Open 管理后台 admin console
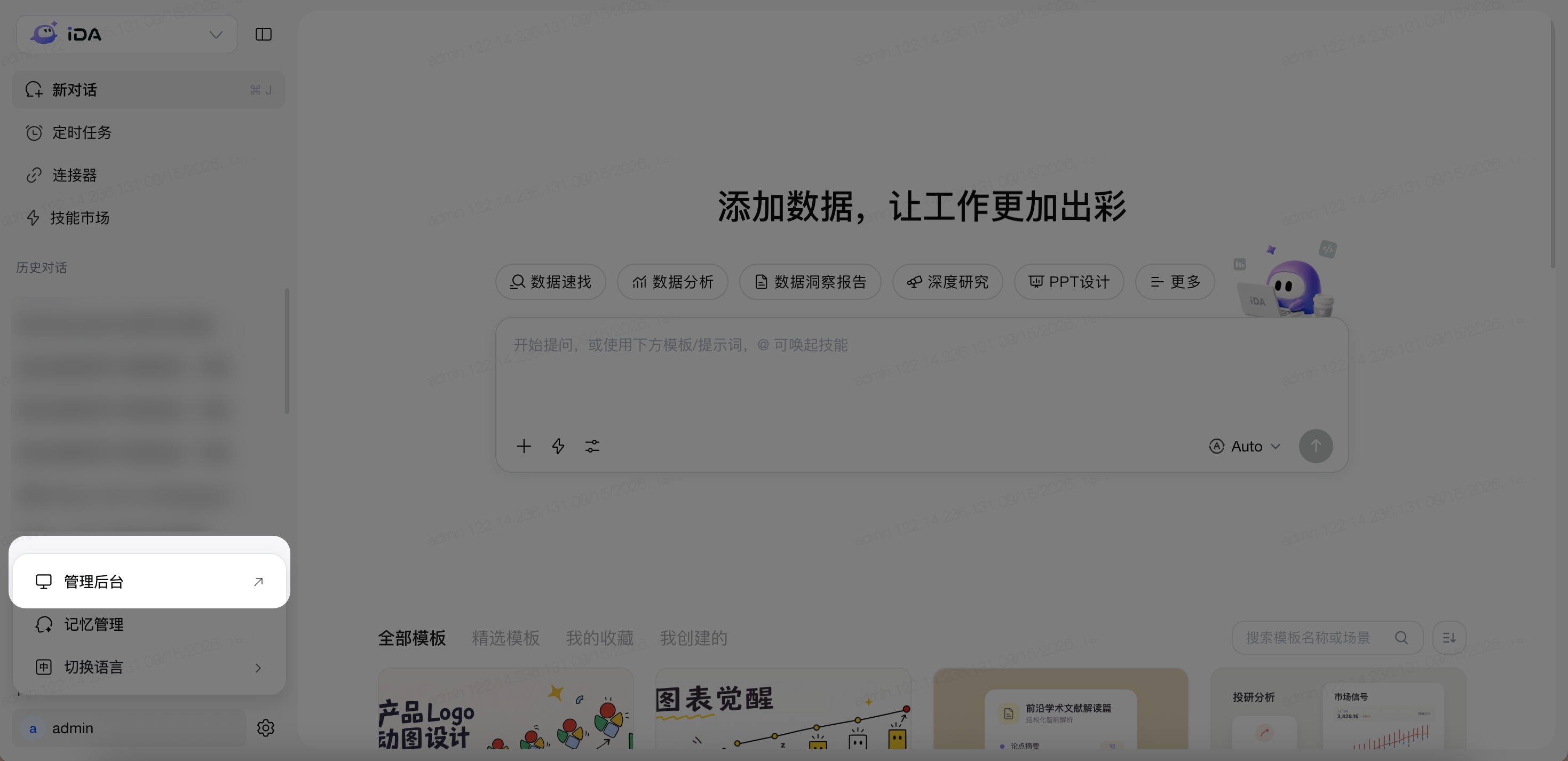The height and width of the screenshot is (761, 1568). point(149,581)
